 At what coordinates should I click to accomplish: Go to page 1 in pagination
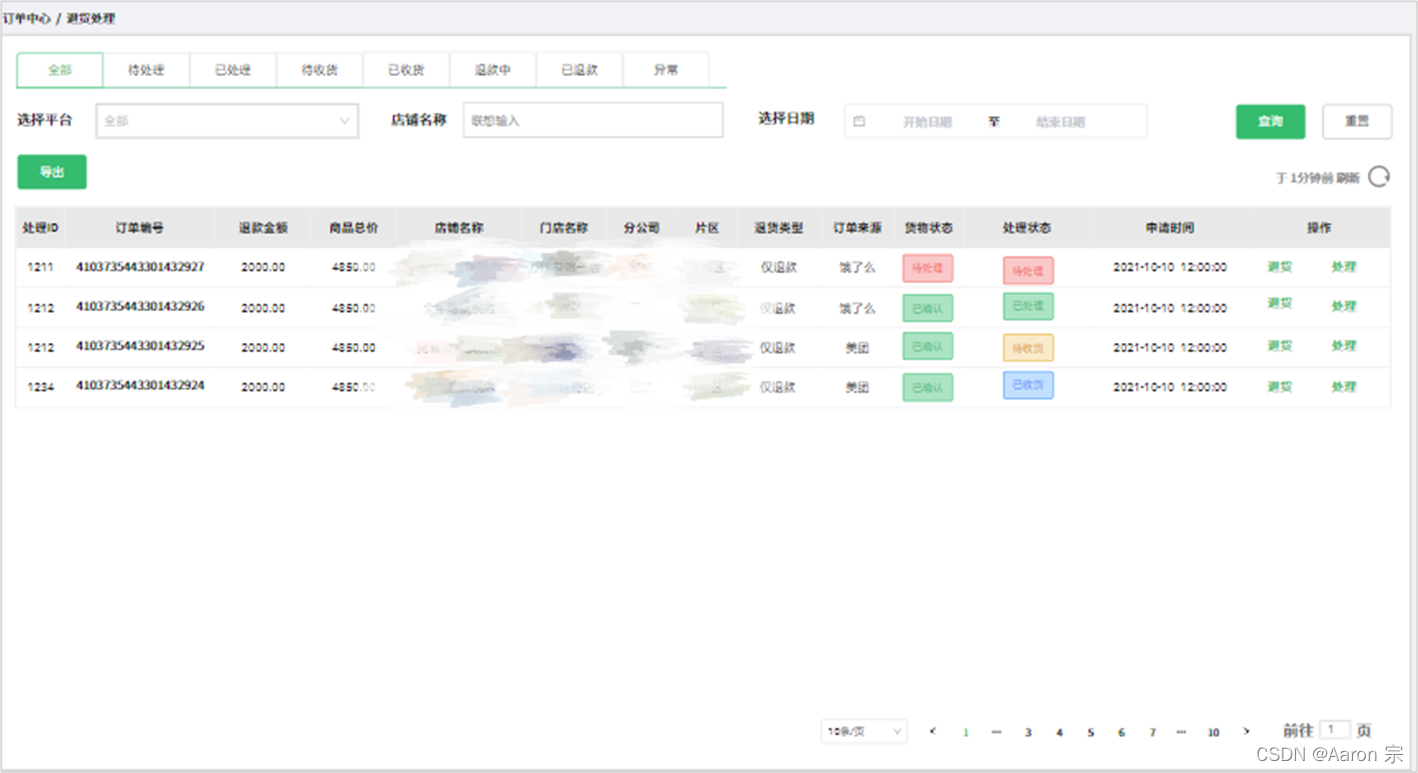[x=965, y=732]
